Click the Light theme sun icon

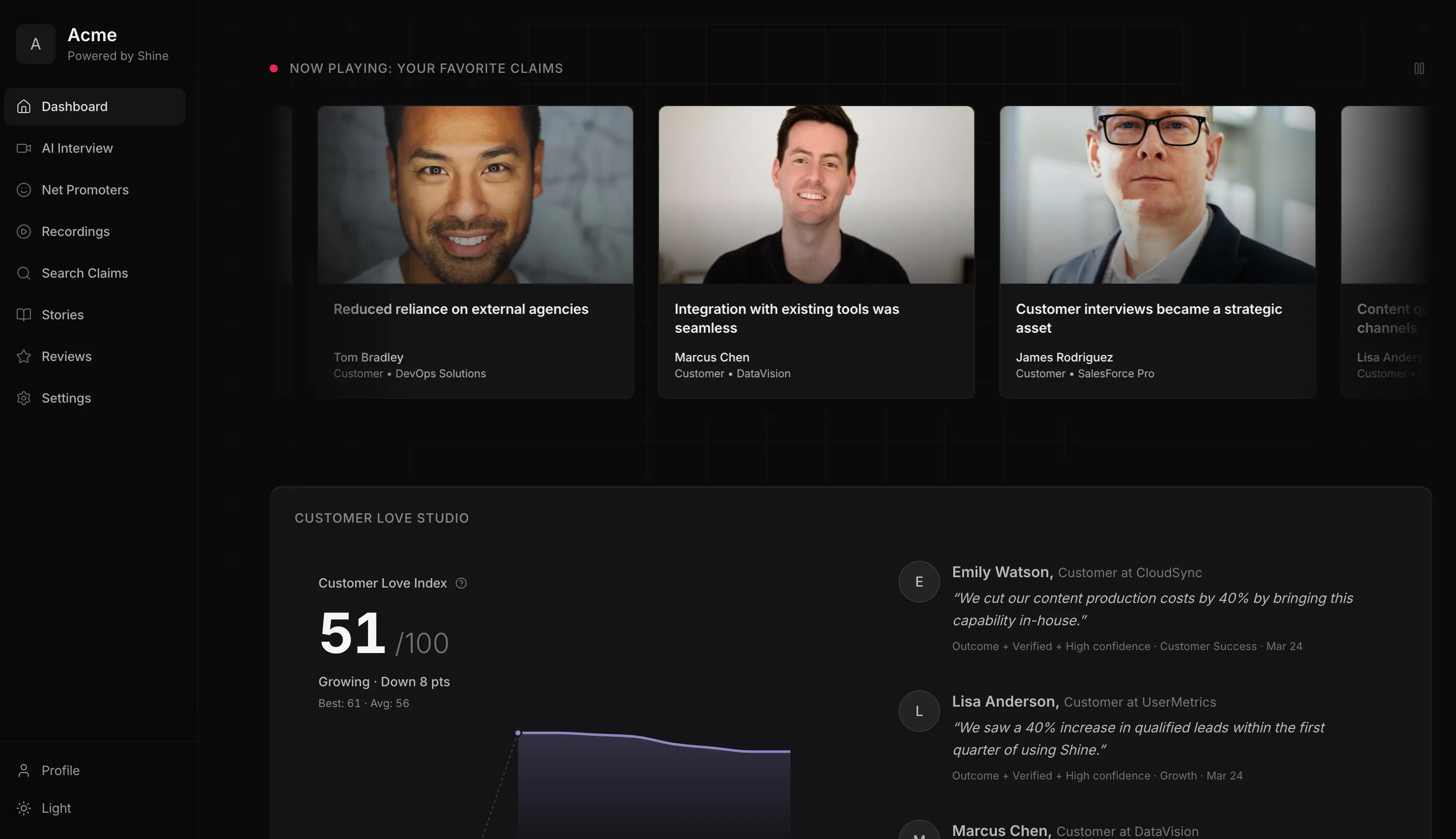point(24,808)
